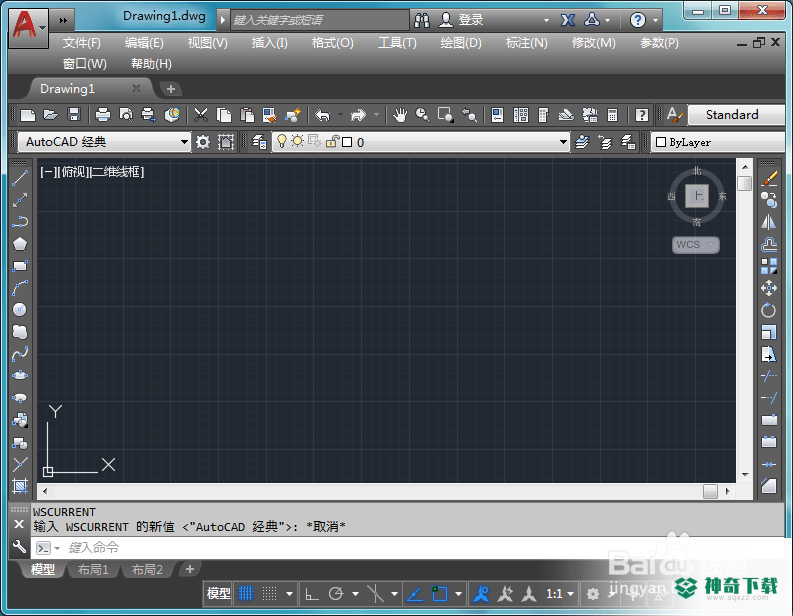Switch to the 布局1 layout tab
Image resolution: width=793 pixels, height=616 pixels.
coord(93,569)
